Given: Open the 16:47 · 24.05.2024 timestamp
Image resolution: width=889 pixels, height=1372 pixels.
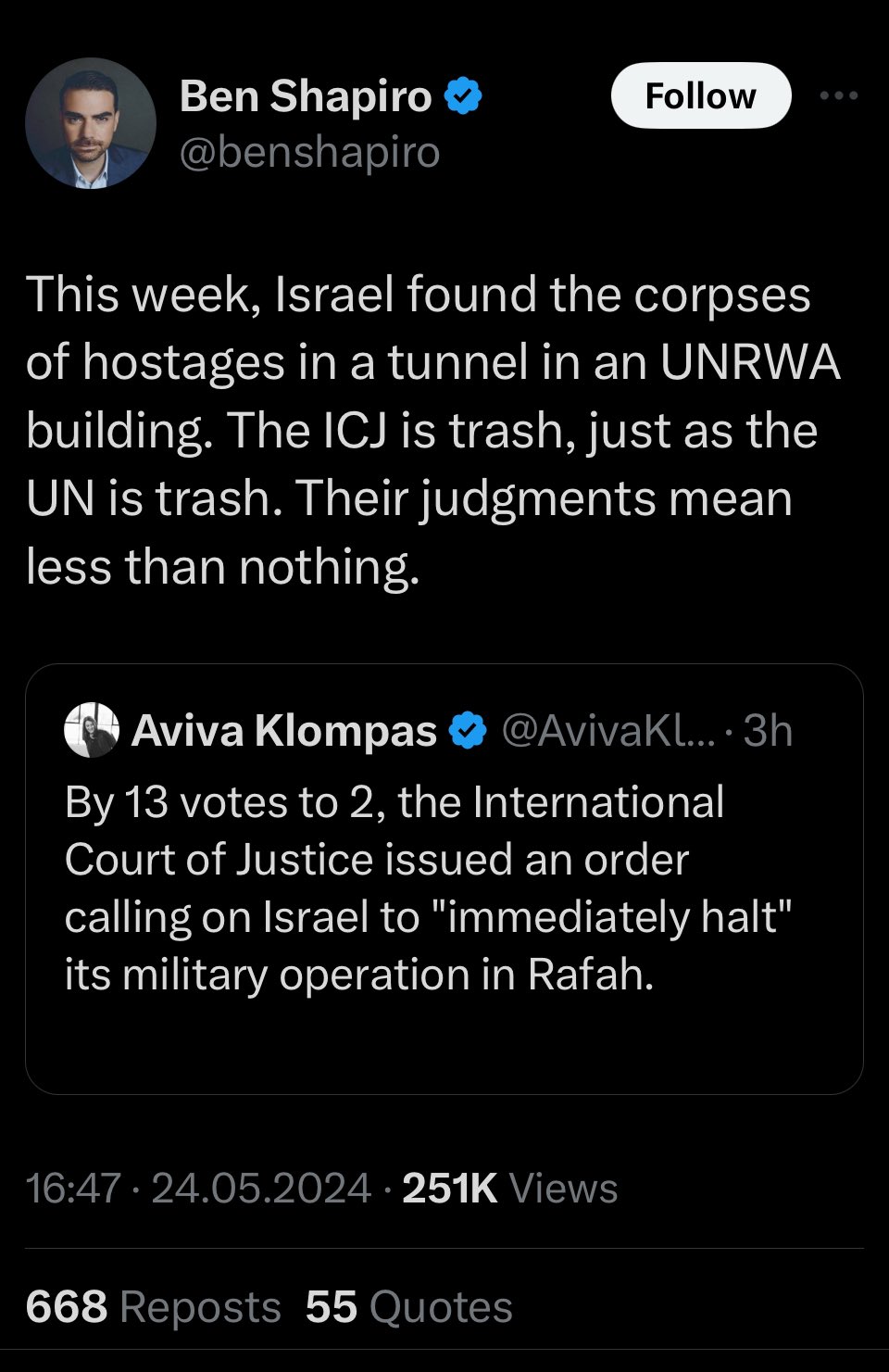Looking at the screenshot, I should [x=199, y=1189].
